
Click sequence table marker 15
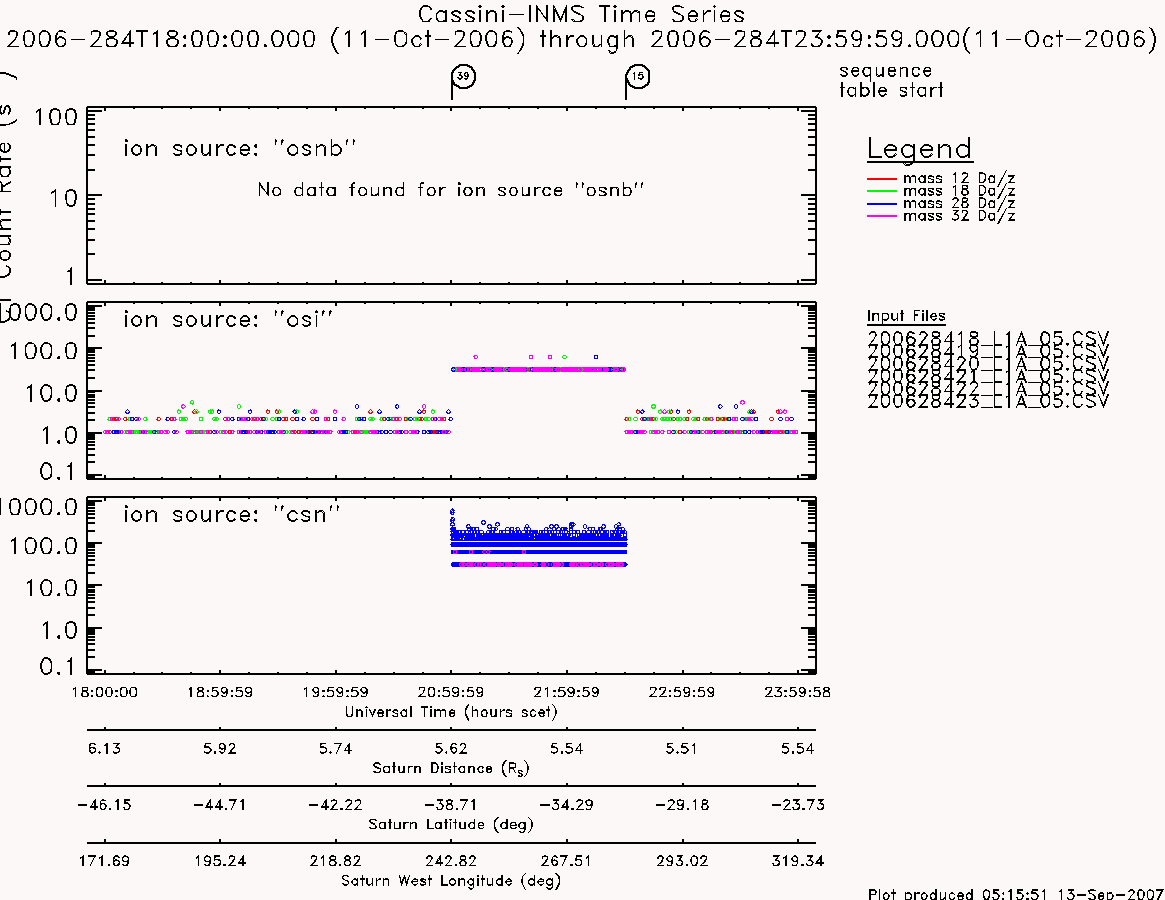(637, 77)
